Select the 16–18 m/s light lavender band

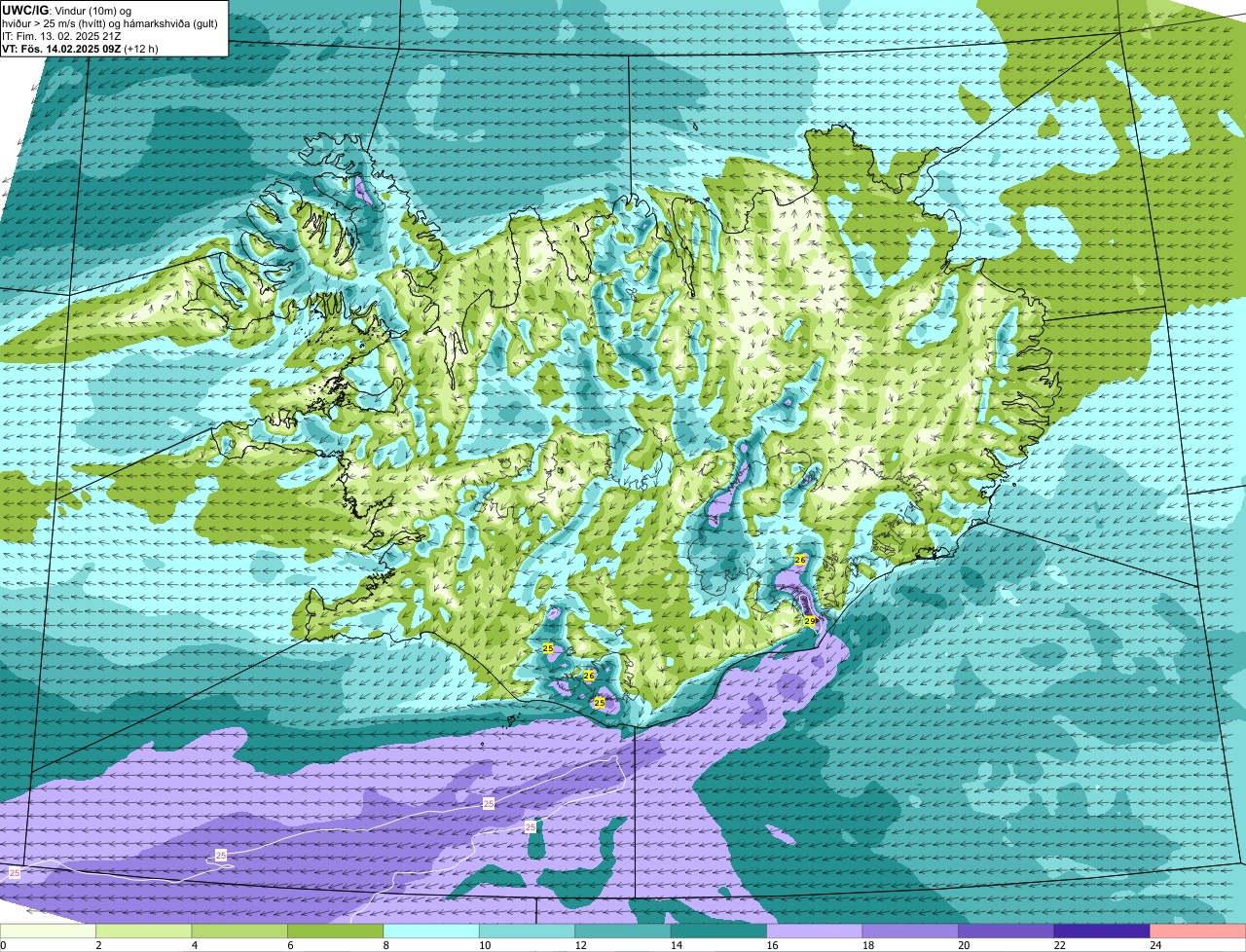pyautogui.click(x=815, y=931)
